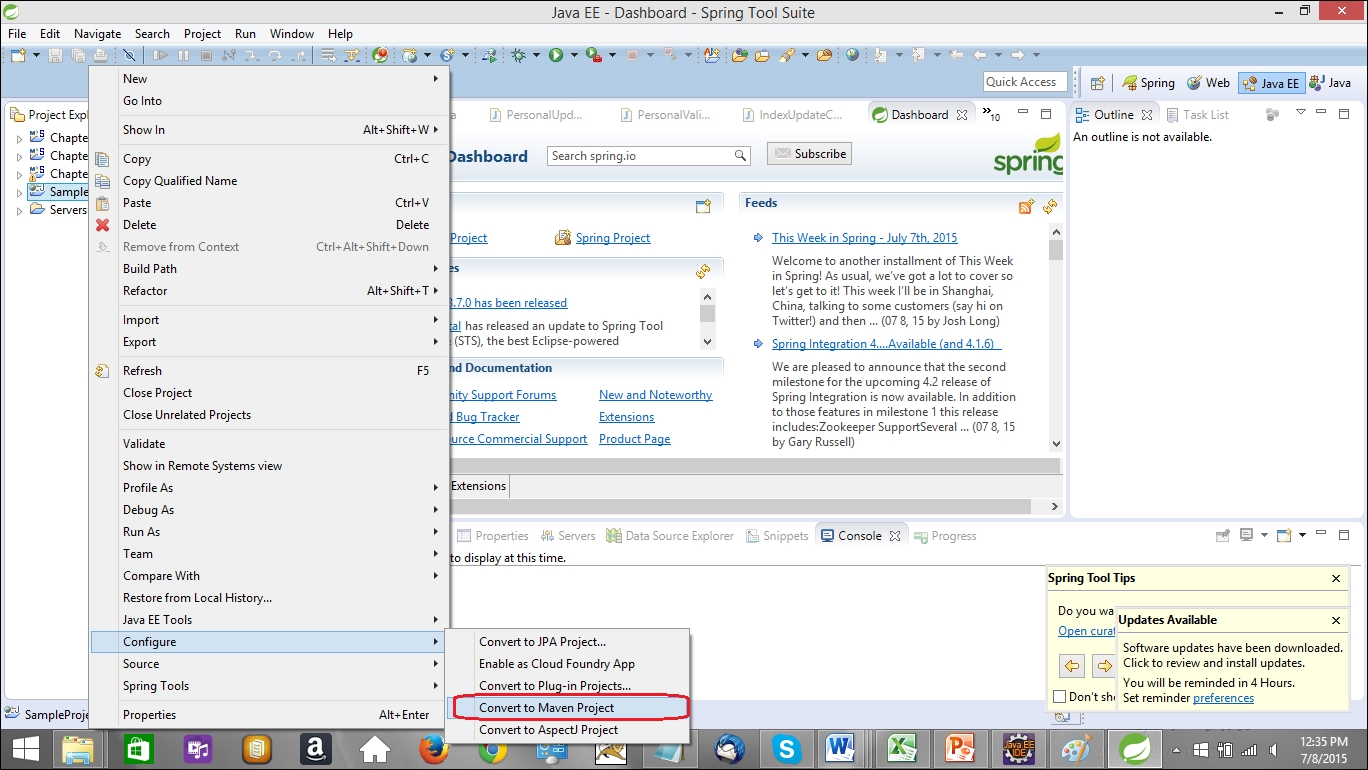
Task: Click the Search spring.io input field
Action: [640, 156]
